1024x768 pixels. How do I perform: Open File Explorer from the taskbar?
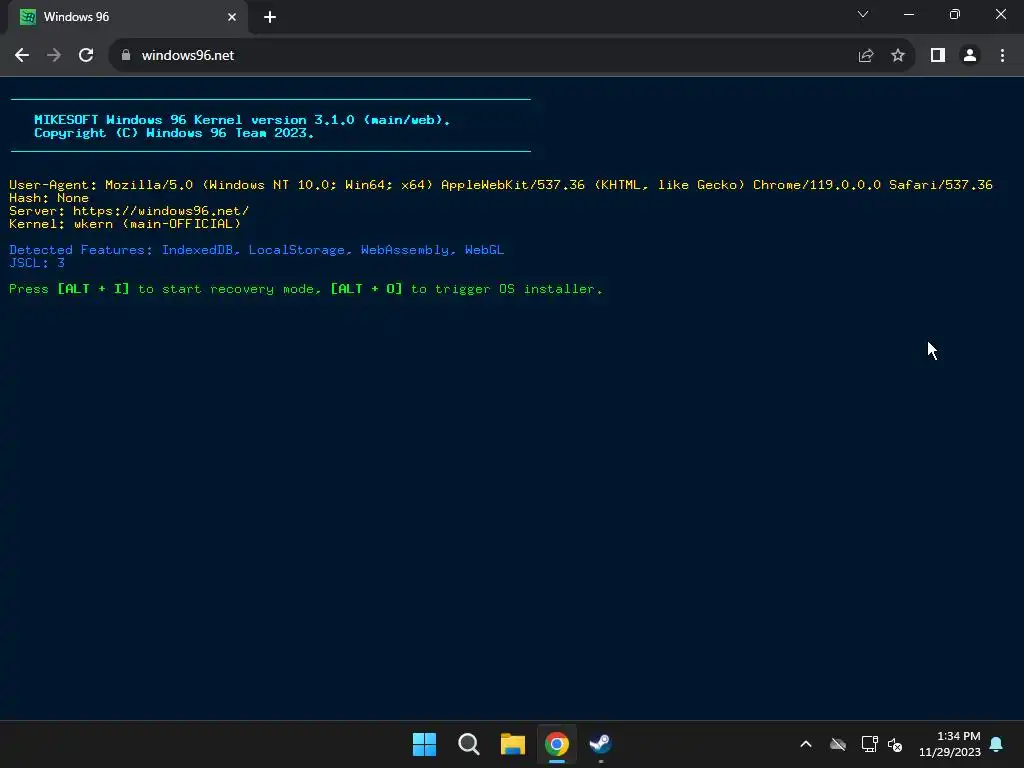coord(513,744)
